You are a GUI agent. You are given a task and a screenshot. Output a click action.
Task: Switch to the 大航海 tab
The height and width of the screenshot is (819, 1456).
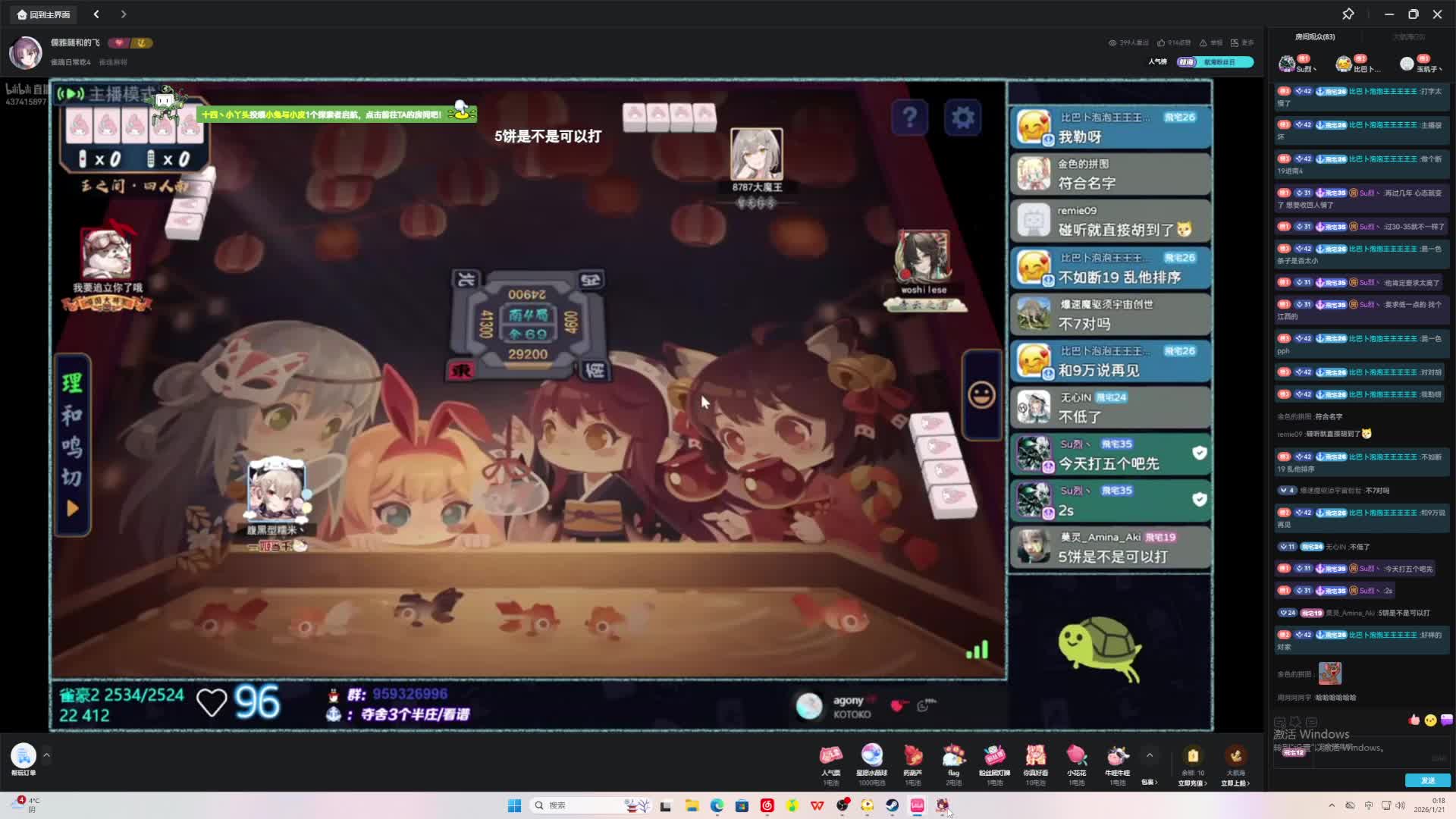pyautogui.click(x=1408, y=37)
